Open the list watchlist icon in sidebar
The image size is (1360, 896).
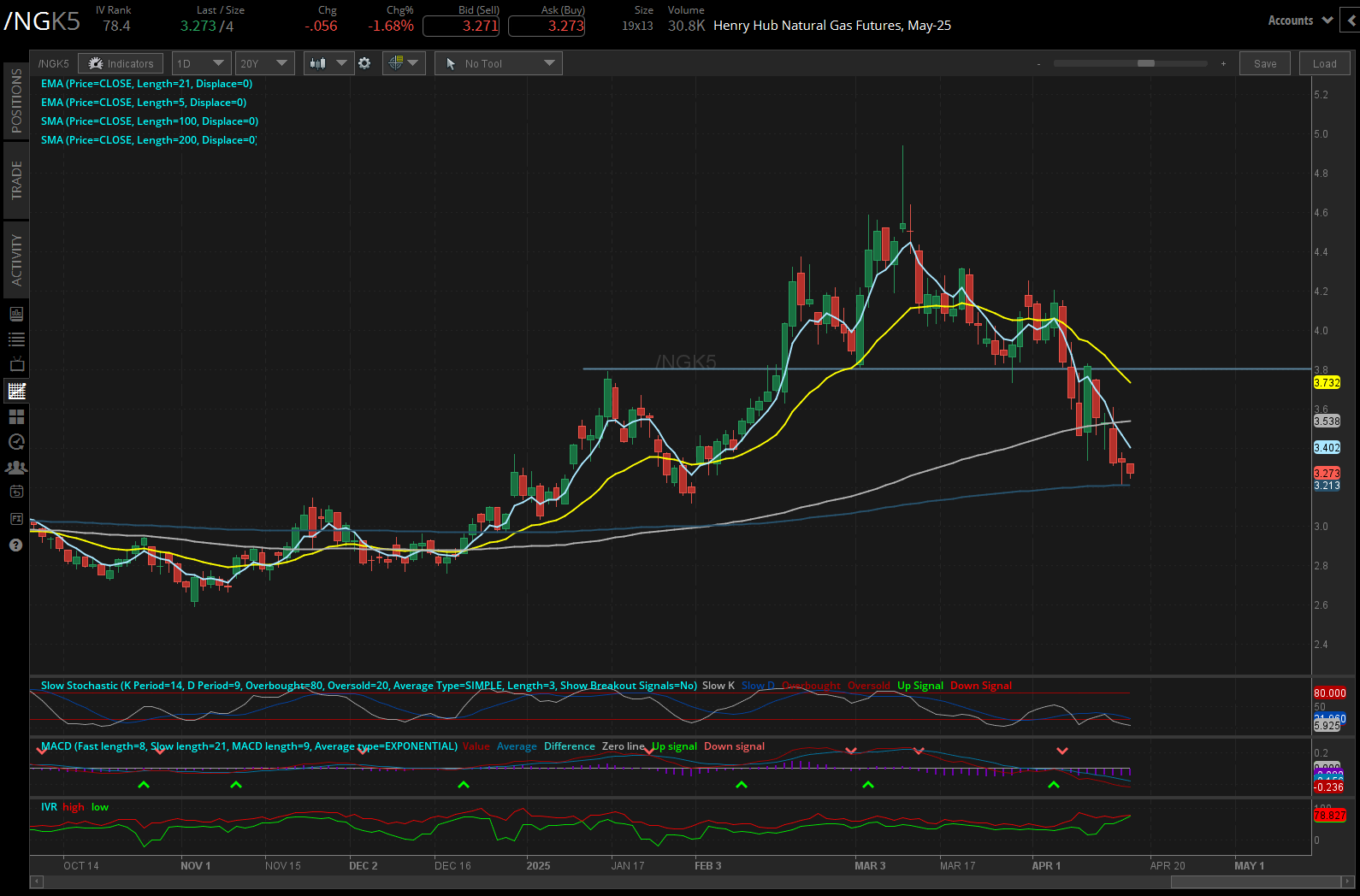(x=16, y=339)
